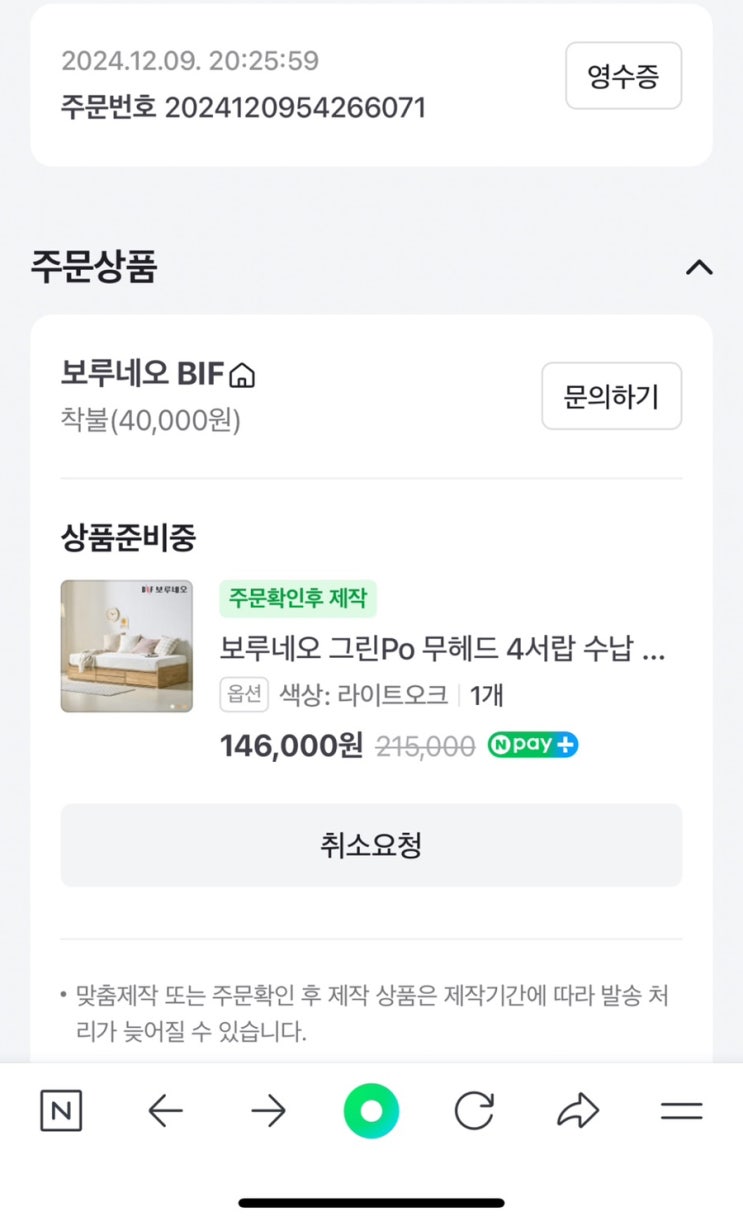Tap the green Naver circle button

(x=371, y=1111)
